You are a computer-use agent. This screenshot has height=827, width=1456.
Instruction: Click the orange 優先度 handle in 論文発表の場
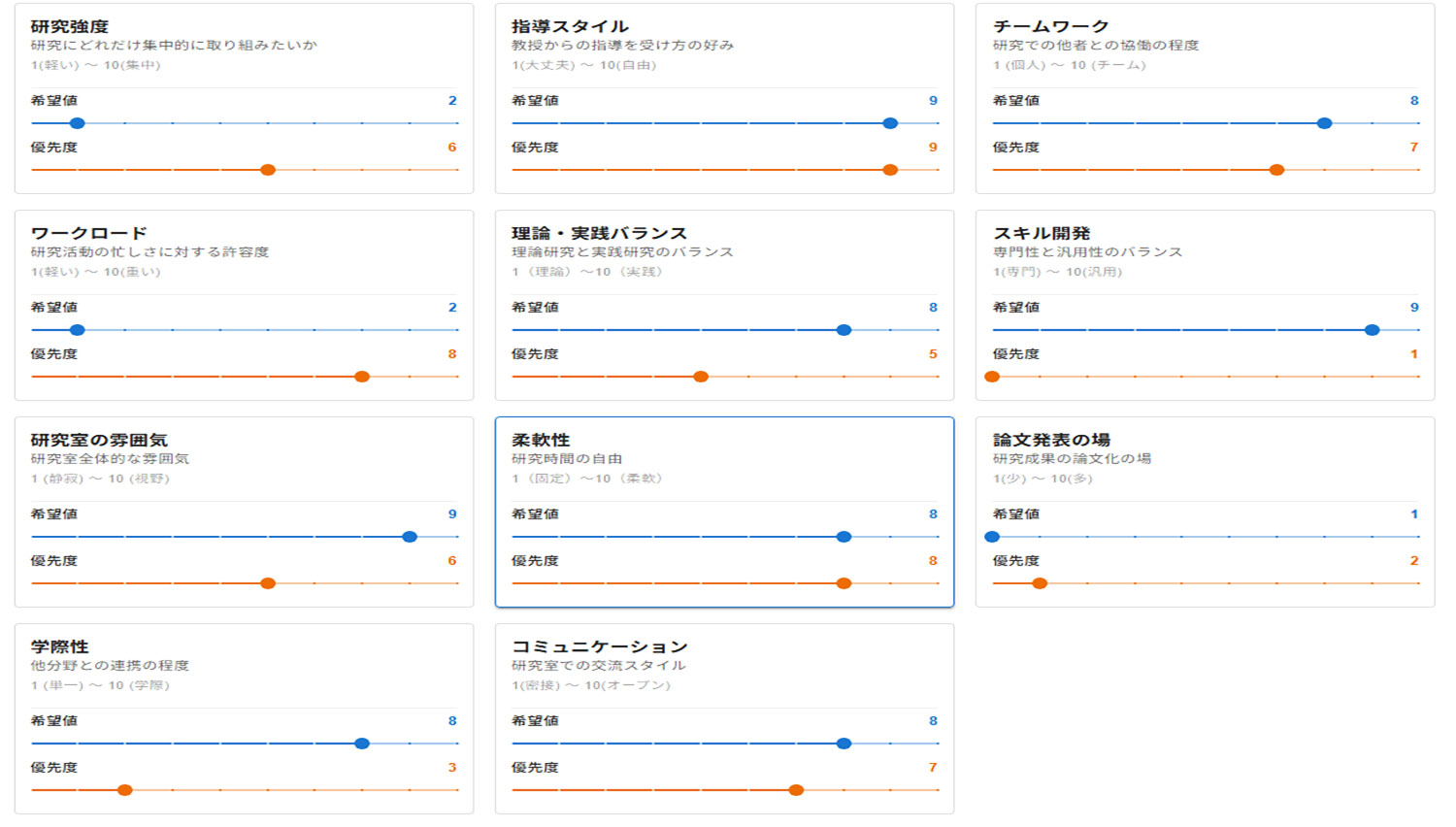click(x=1040, y=583)
